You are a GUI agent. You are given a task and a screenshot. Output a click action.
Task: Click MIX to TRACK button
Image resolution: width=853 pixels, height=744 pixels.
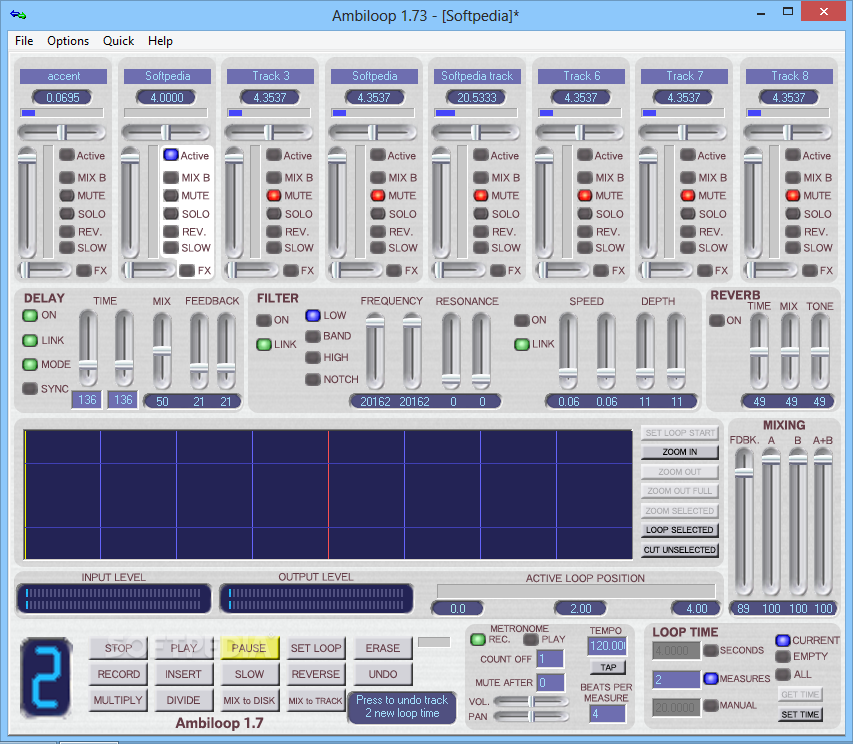(316, 700)
